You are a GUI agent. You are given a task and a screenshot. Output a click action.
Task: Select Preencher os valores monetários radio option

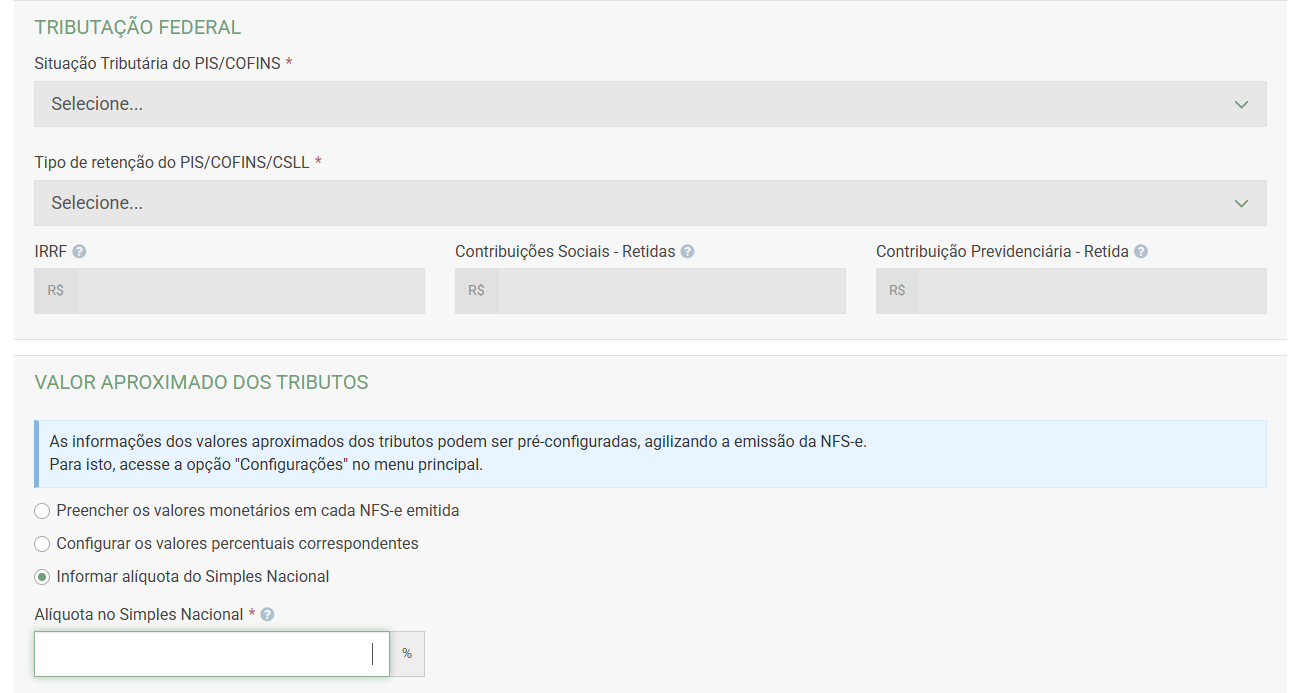point(42,512)
